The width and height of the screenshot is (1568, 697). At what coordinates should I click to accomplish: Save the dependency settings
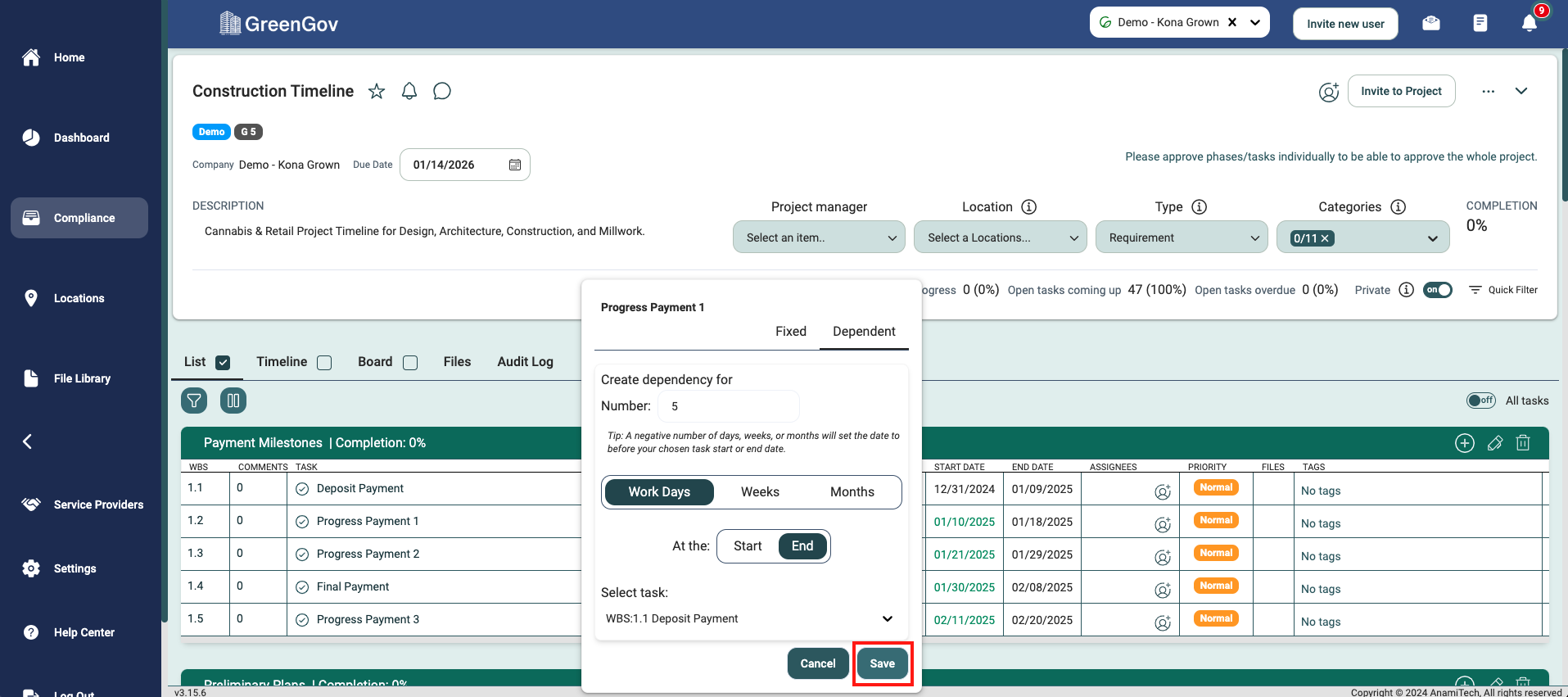(x=883, y=663)
